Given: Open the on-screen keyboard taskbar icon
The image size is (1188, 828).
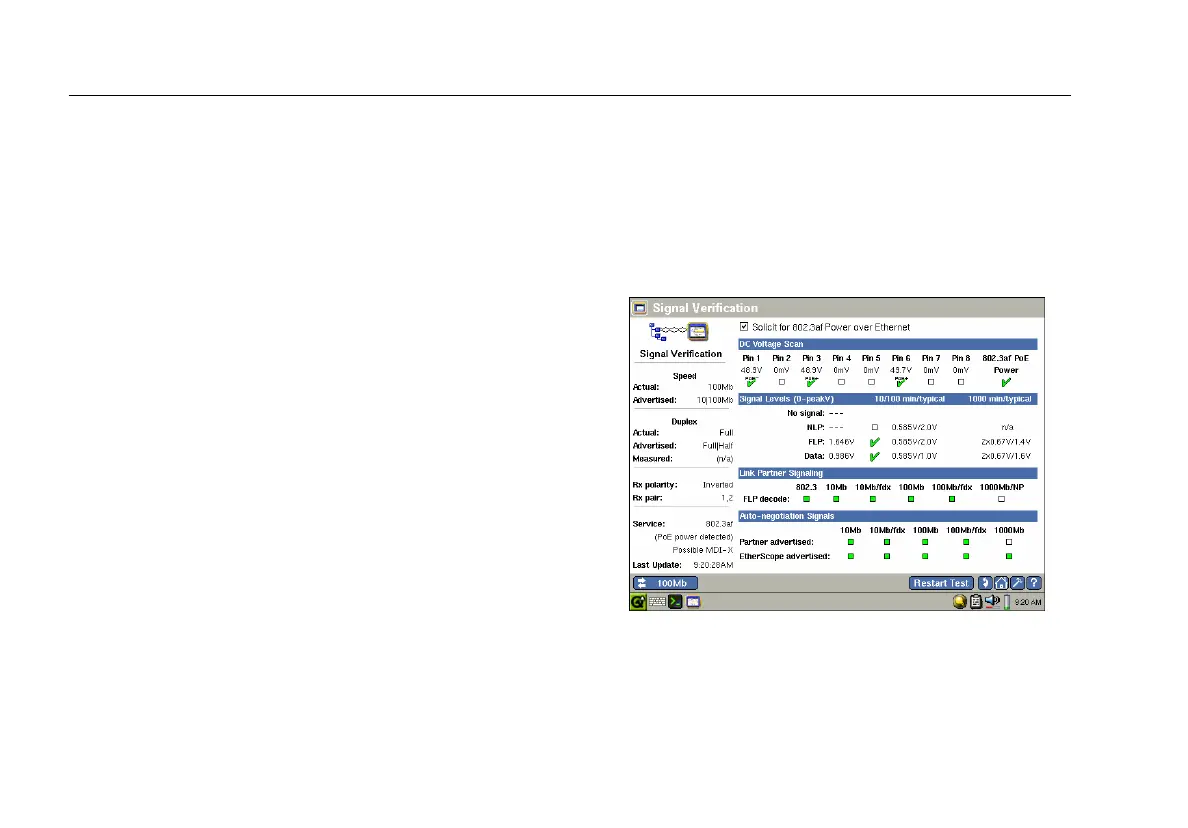Looking at the screenshot, I should click(x=658, y=602).
